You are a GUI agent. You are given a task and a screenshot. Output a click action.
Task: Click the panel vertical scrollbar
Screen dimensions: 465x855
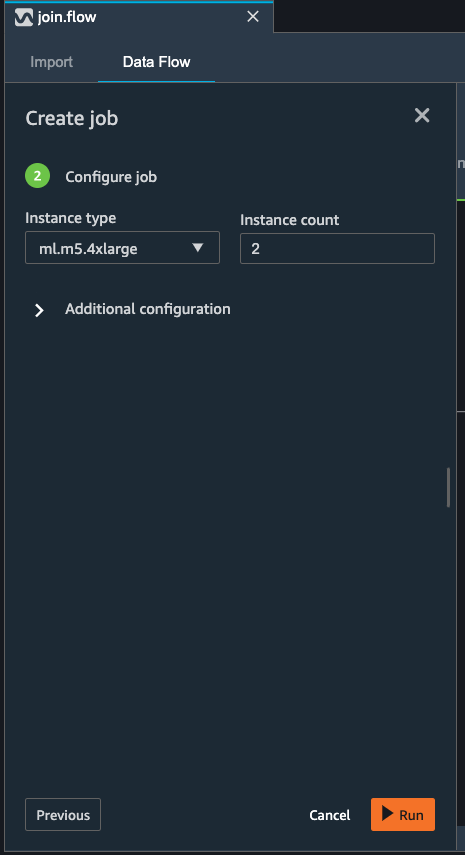(449, 487)
